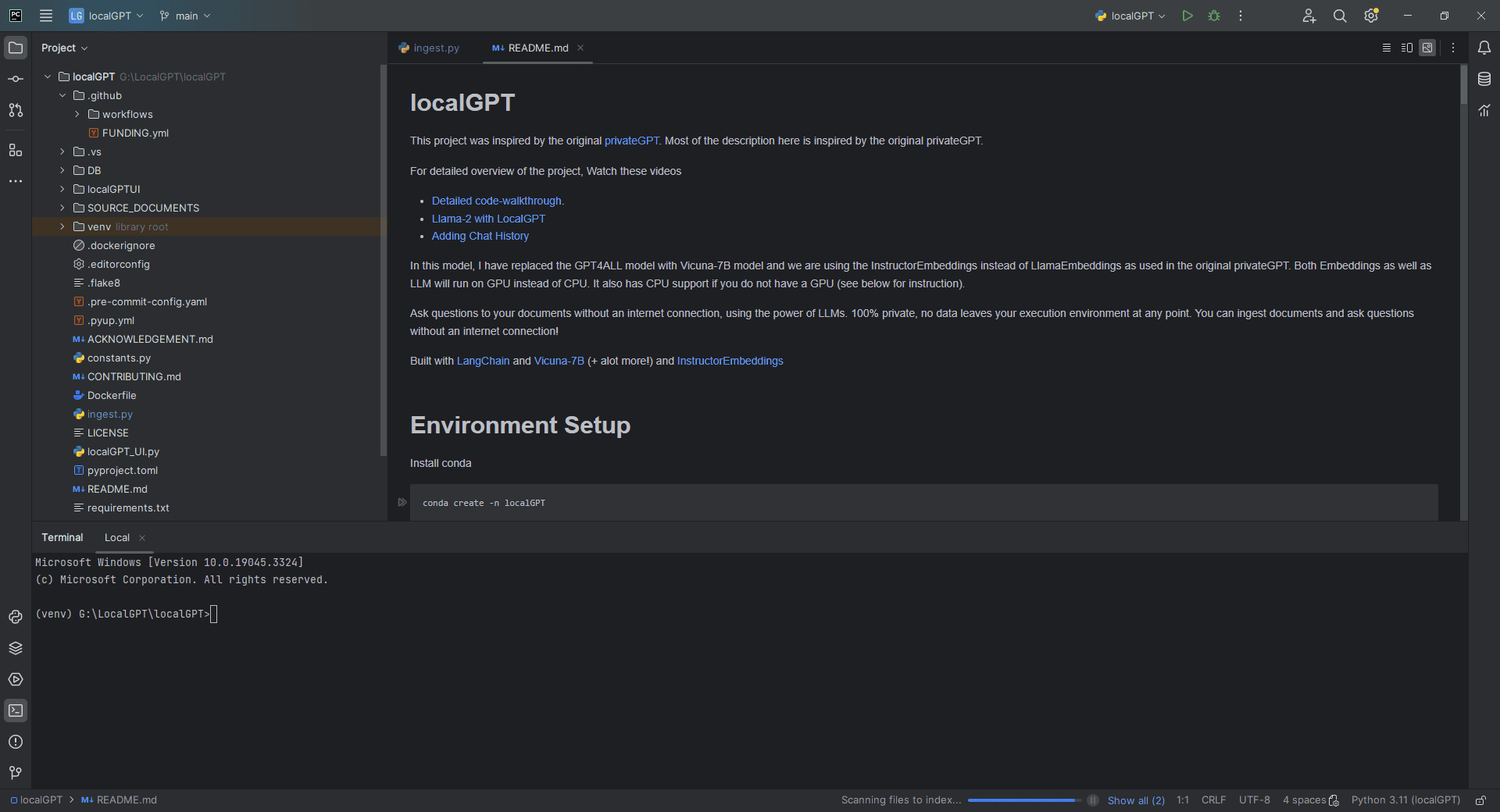The image size is (1500, 812).
Task: Pause the indexing progress
Action: pos(1093,800)
